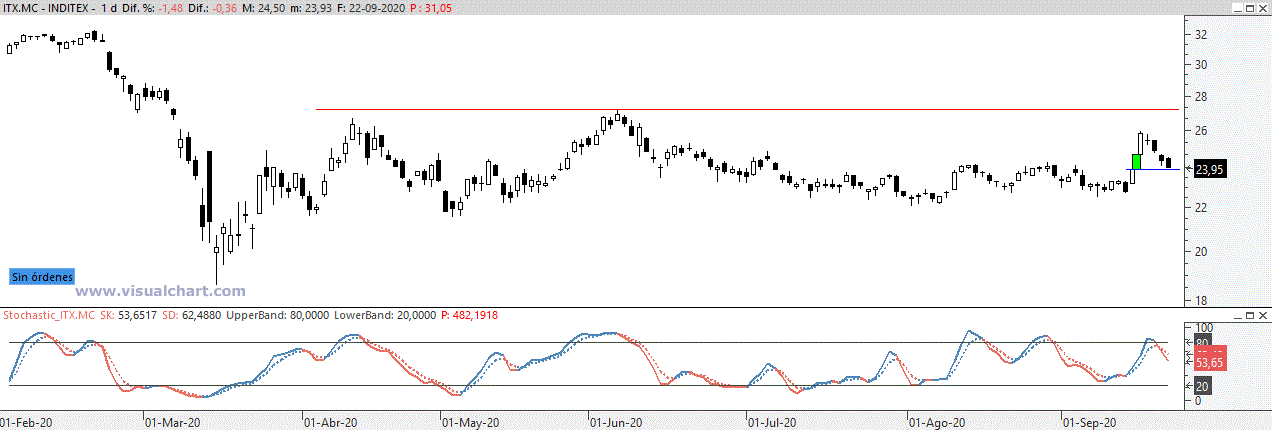Click the '01-Sep-20' date axis label

1090,423
